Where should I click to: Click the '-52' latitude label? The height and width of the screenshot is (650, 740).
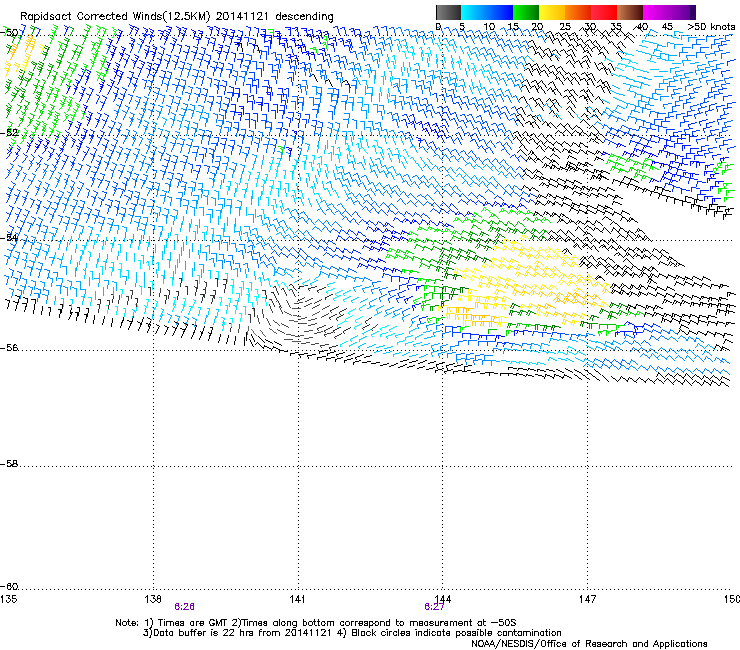click(x=9, y=133)
